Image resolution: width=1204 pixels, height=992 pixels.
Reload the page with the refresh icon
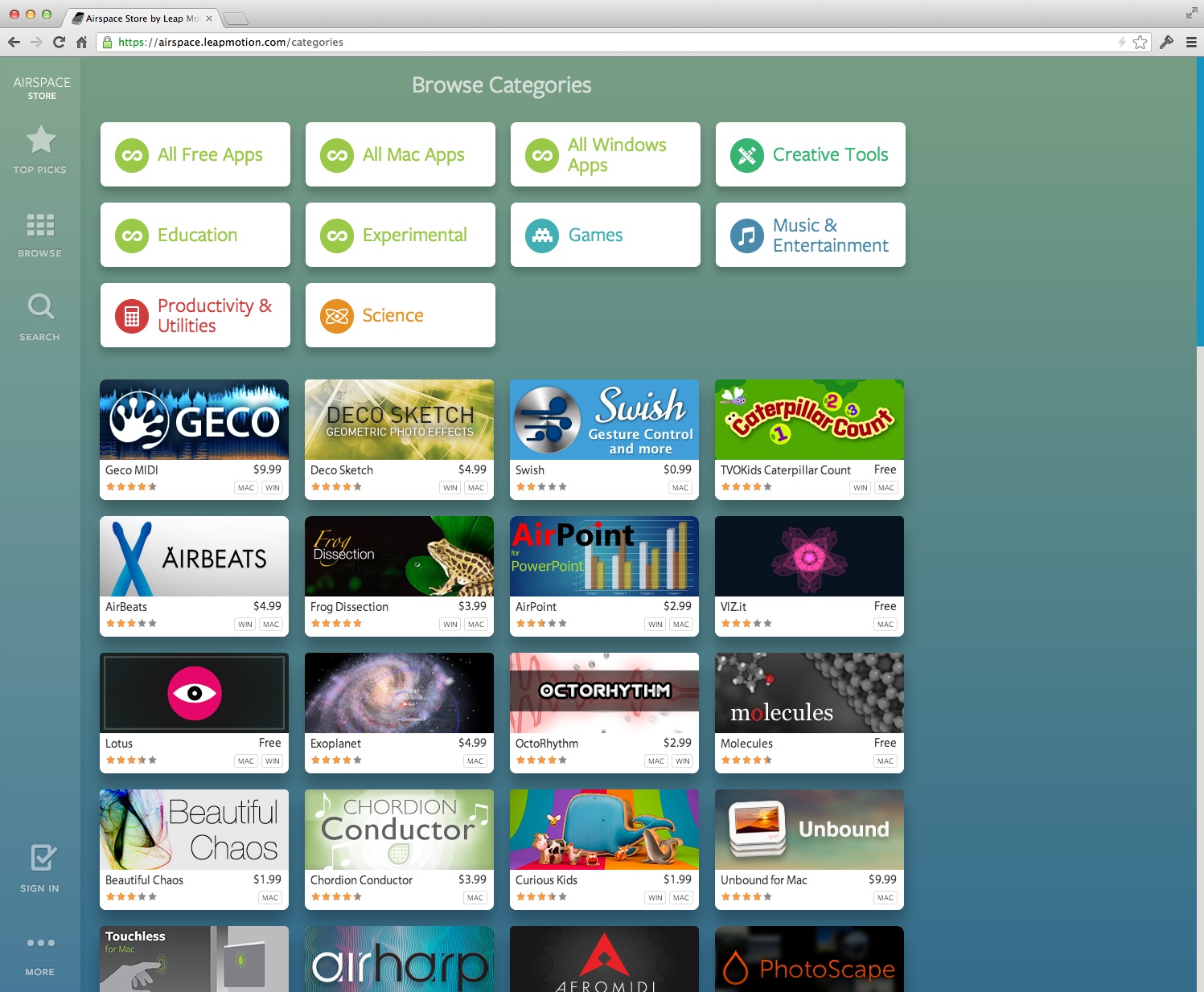[59, 42]
